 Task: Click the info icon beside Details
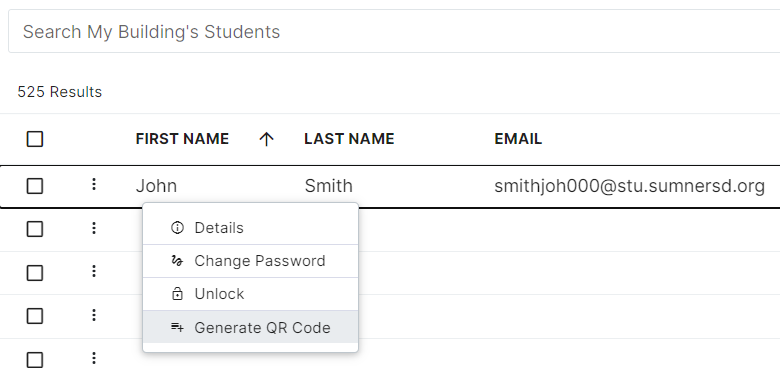177,228
